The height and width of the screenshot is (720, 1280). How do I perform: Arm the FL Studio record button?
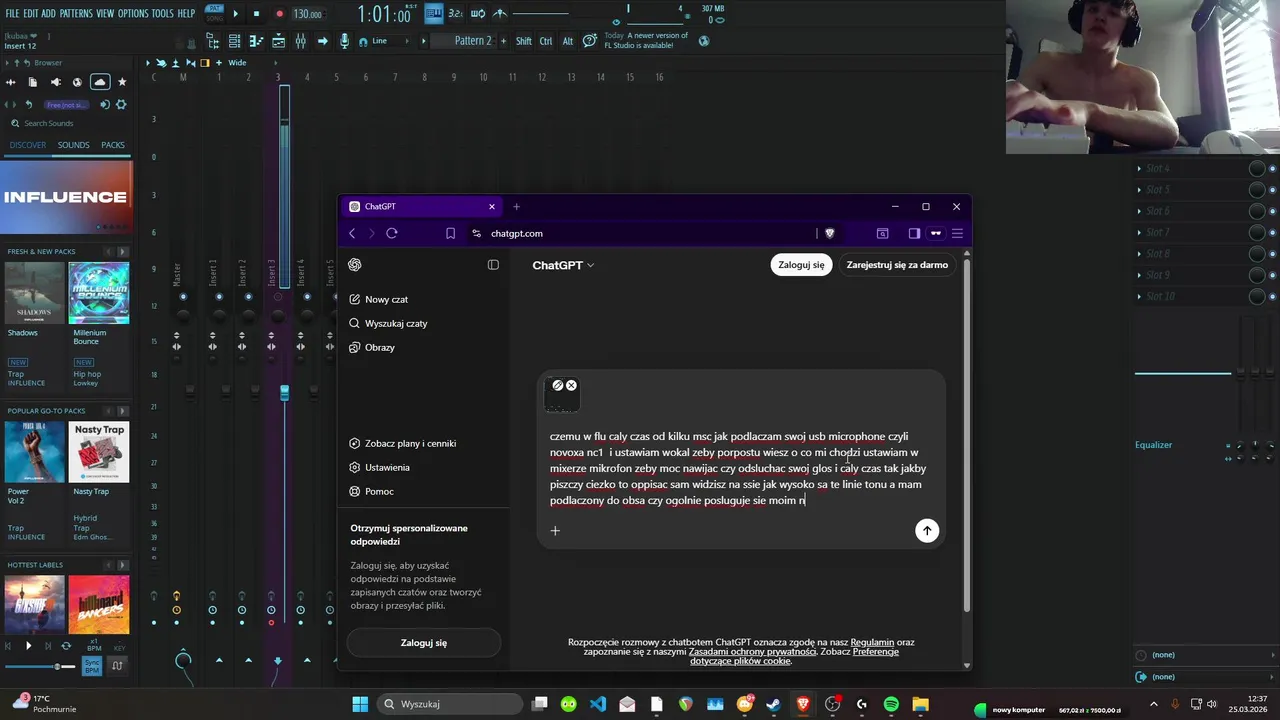[279, 14]
